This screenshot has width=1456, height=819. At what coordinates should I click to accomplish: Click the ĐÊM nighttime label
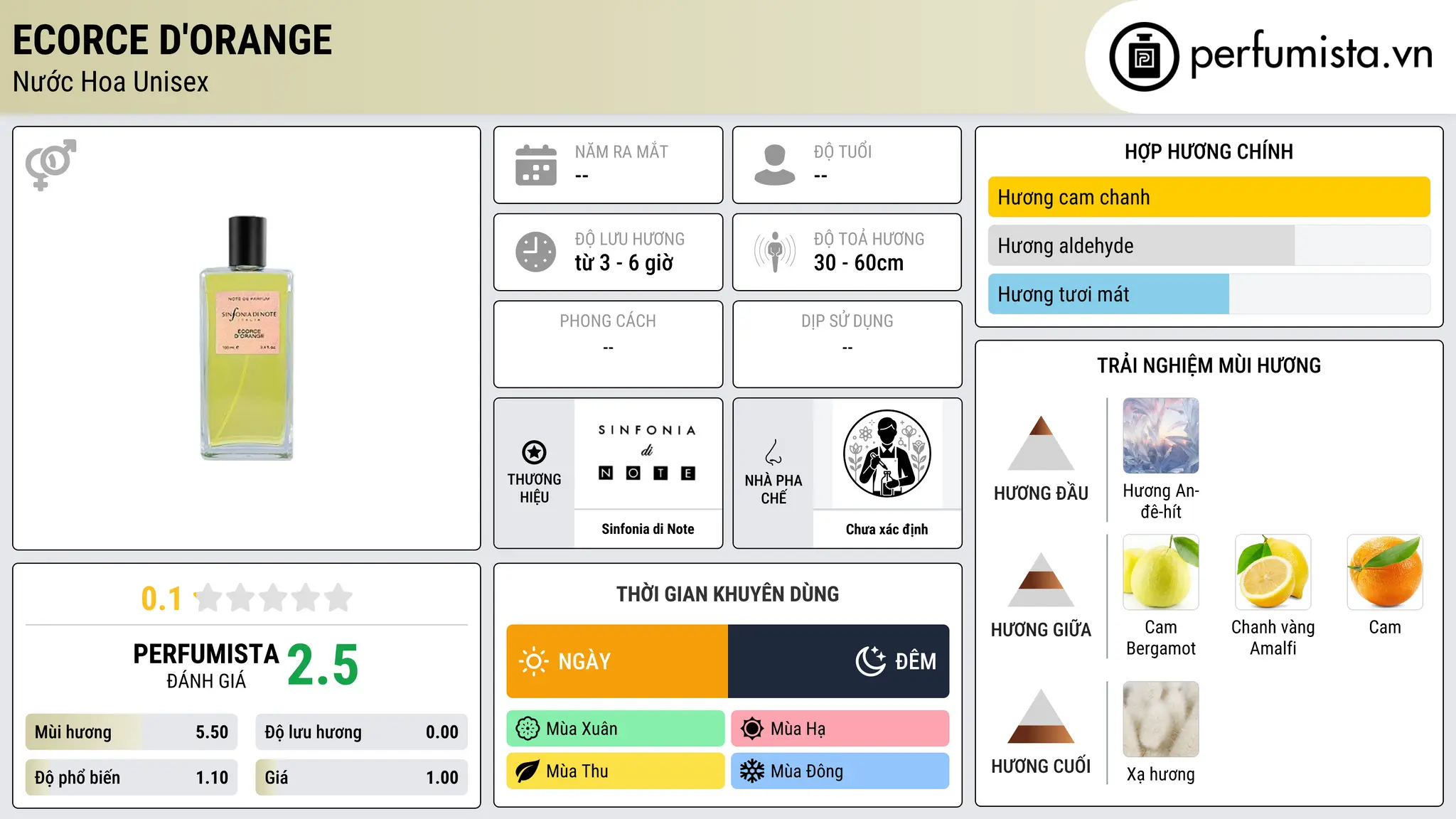916,662
